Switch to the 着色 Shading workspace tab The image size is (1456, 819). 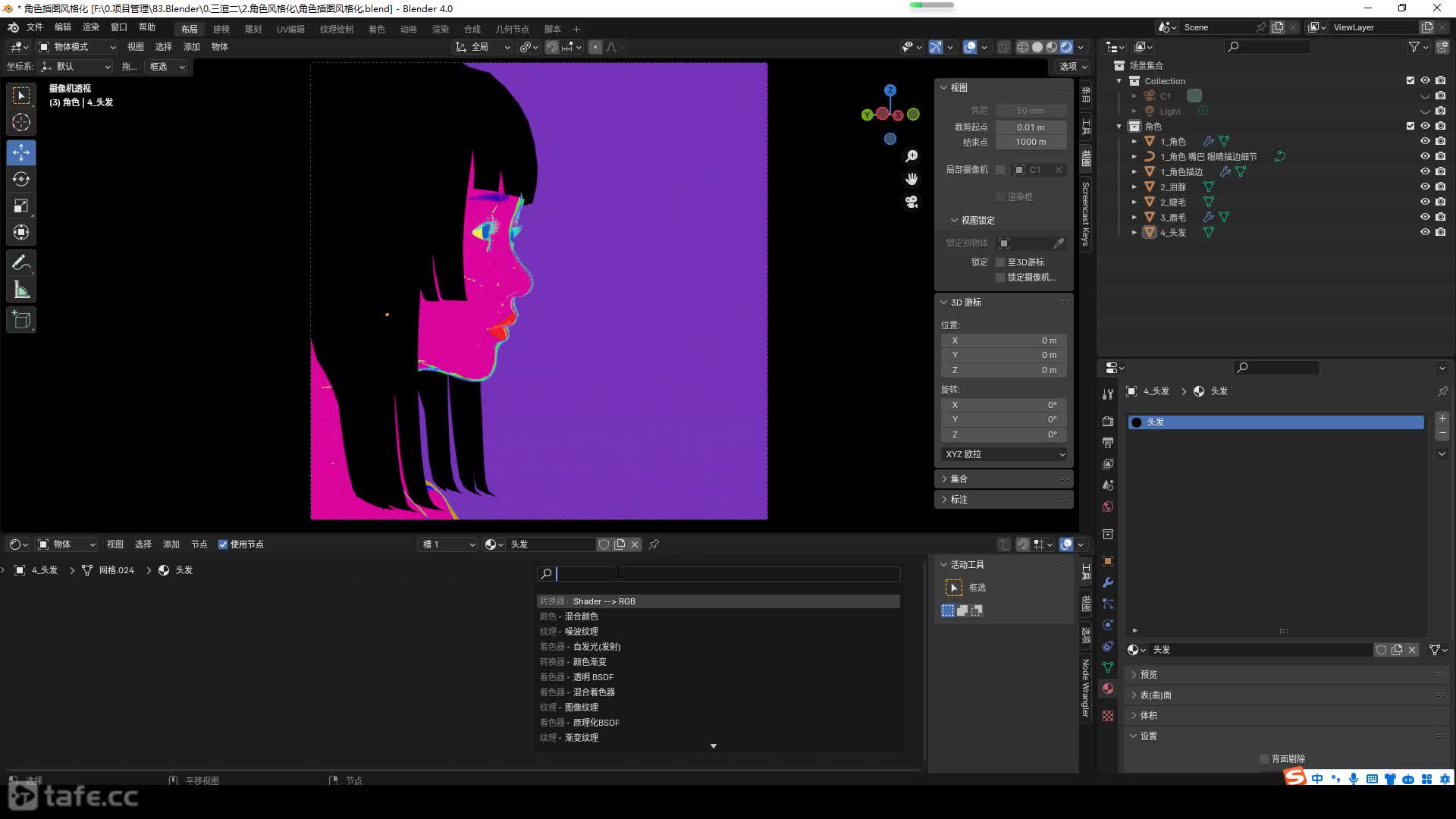click(377, 30)
